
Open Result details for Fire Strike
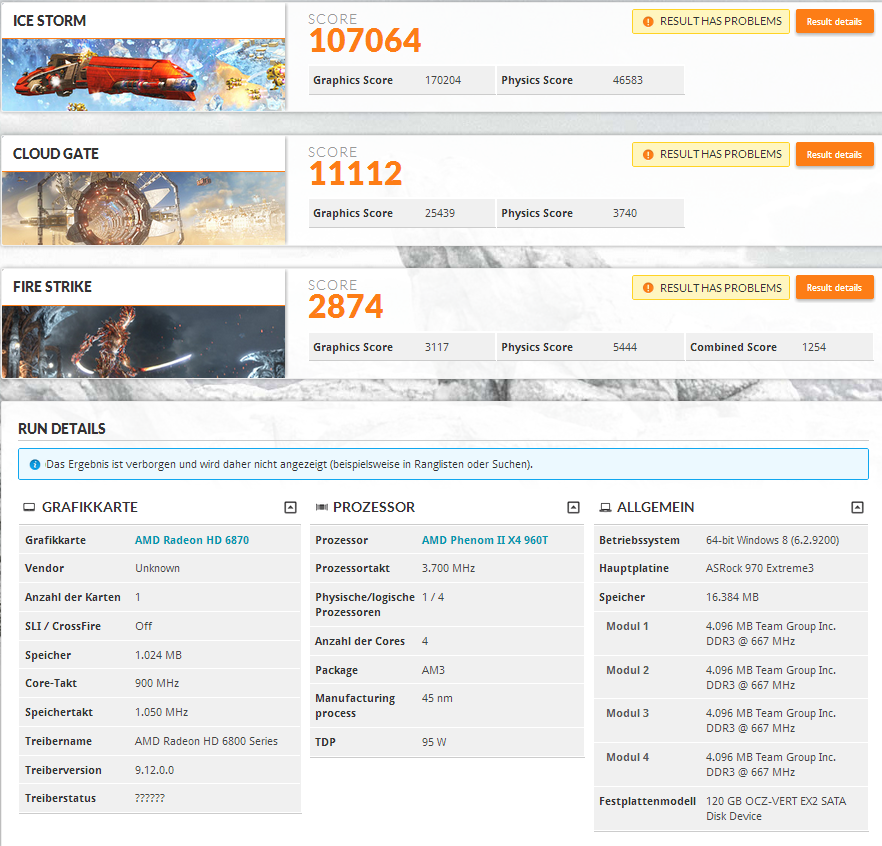(x=834, y=287)
